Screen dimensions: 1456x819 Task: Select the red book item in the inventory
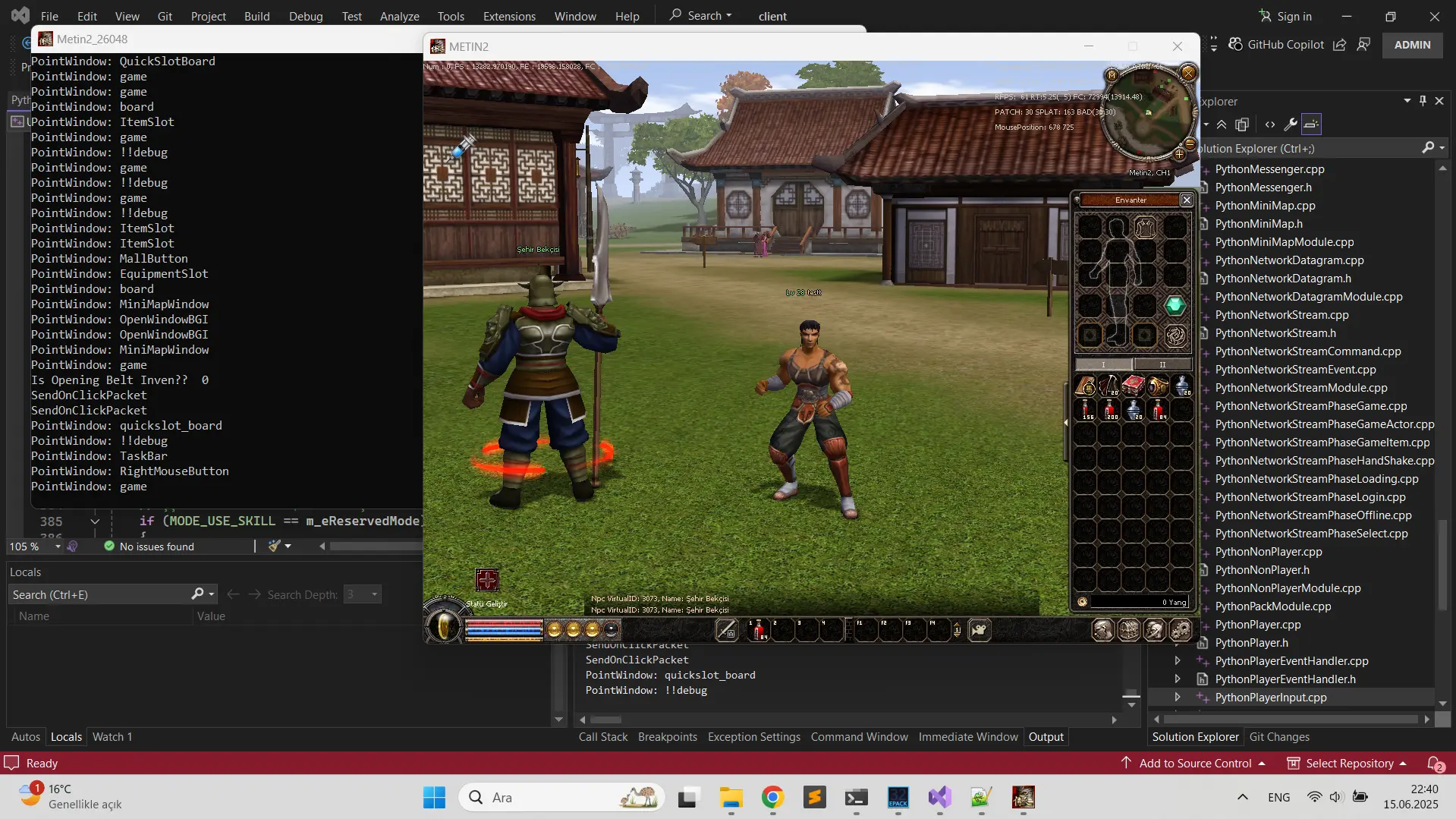pos(1133,386)
